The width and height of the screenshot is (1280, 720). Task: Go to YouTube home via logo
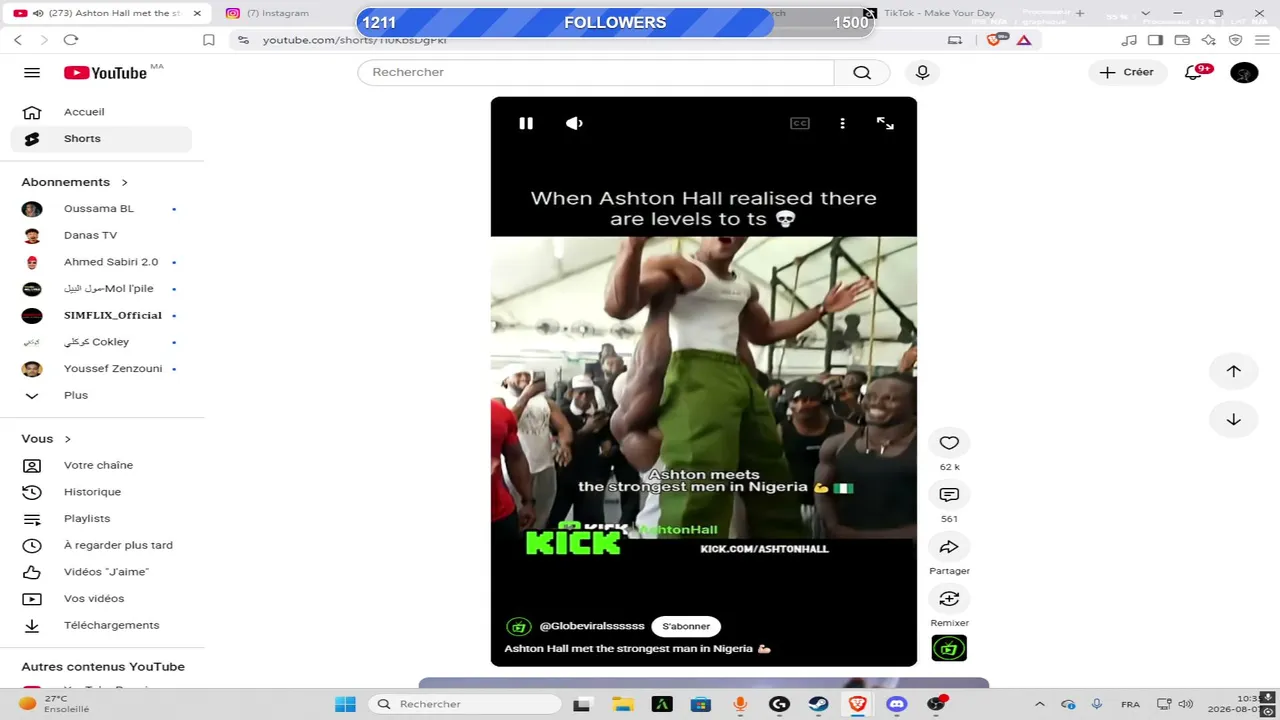[106, 72]
